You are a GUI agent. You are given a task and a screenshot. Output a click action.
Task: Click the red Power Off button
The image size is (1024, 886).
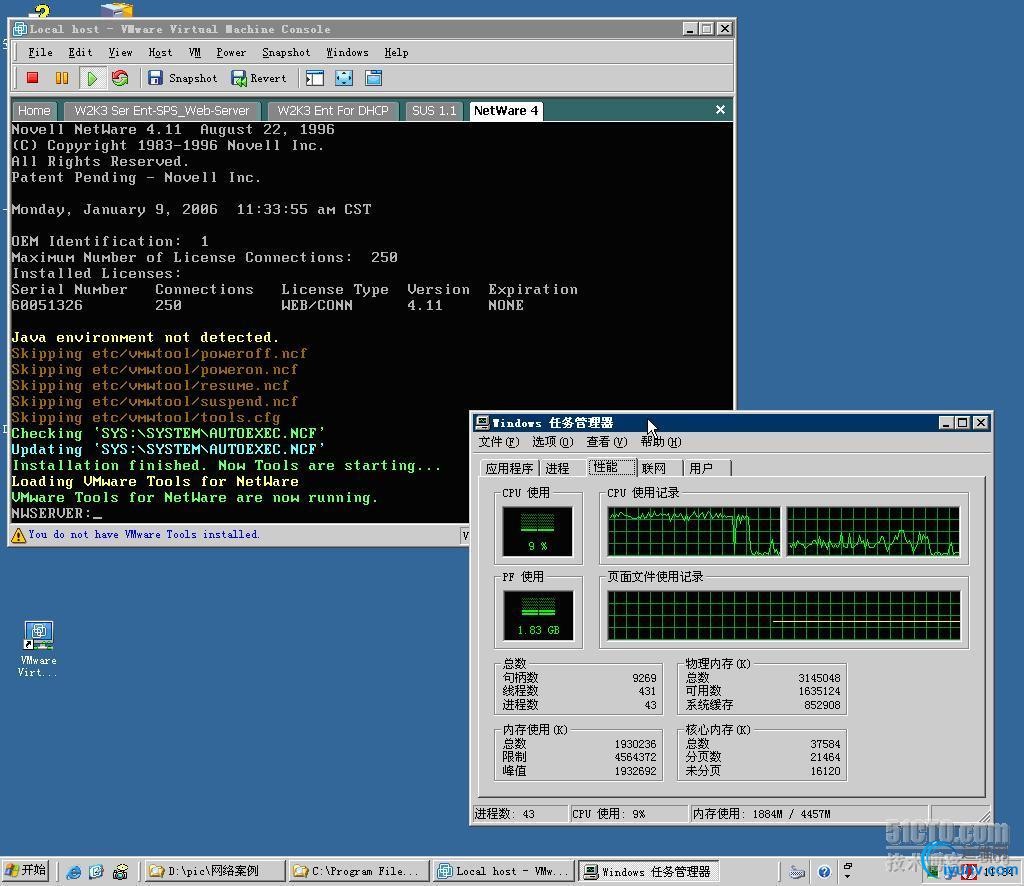pyautogui.click(x=32, y=78)
